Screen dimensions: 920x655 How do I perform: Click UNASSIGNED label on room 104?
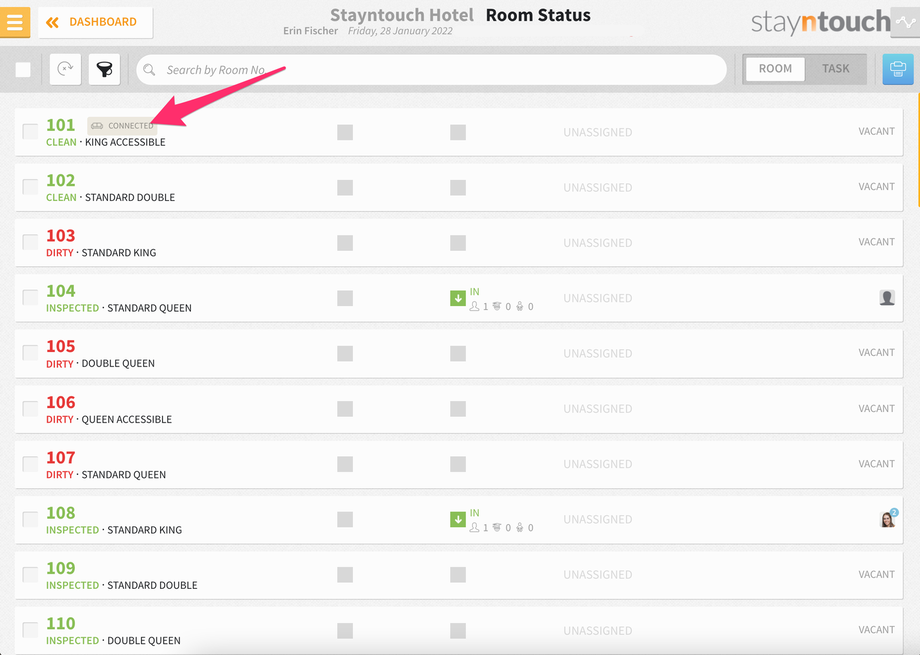(598, 298)
